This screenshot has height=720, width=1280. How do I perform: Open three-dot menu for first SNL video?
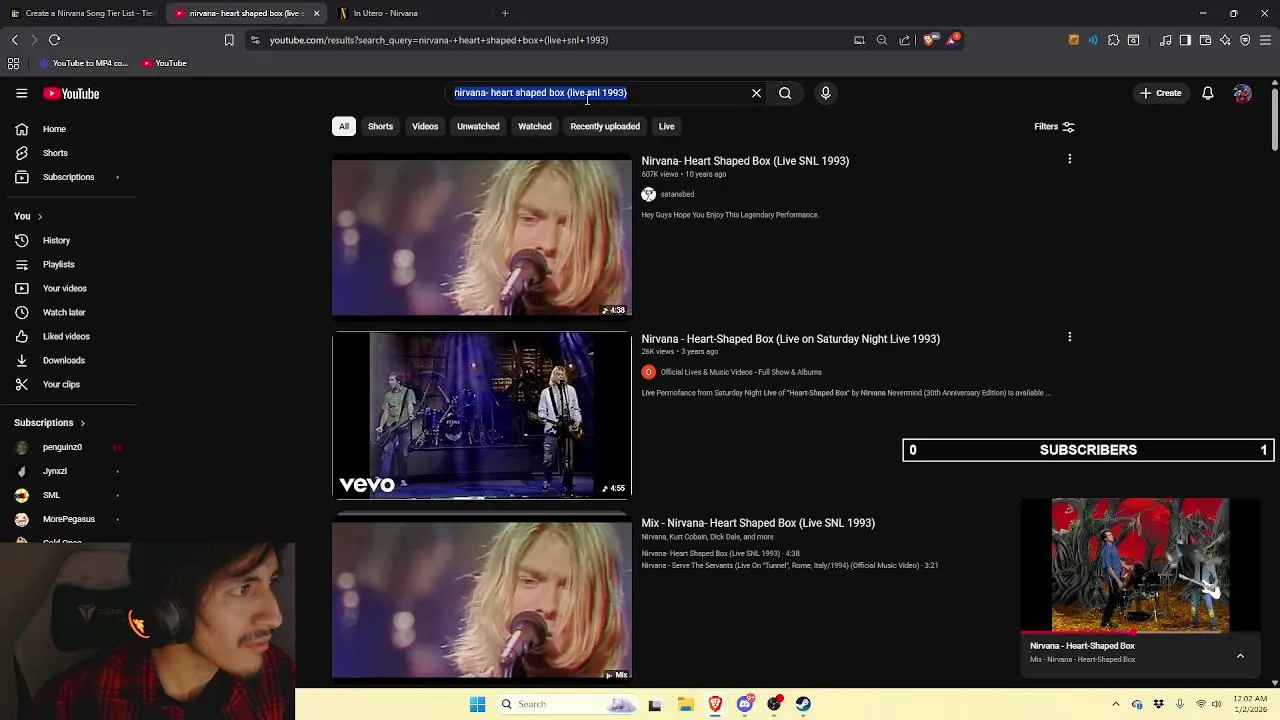point(1069,159)
